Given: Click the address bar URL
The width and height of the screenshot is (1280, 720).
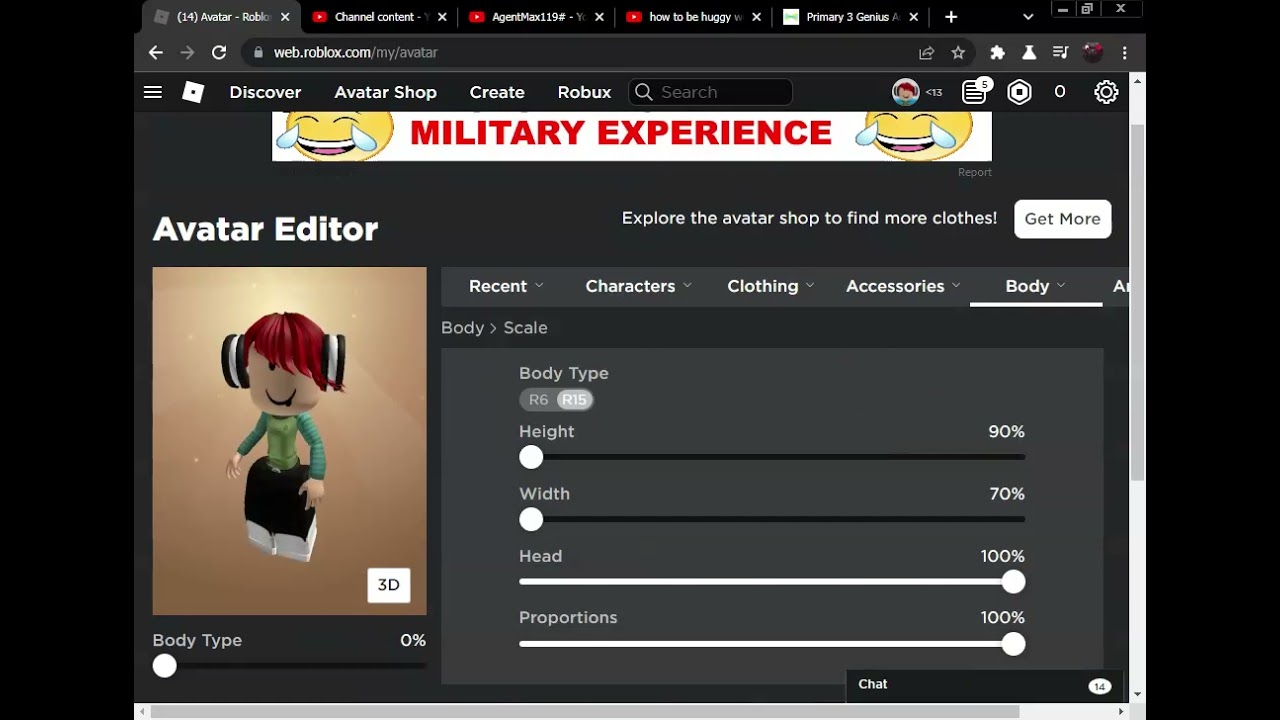Looking at the screenshot, I should click(x=356, y=52).
